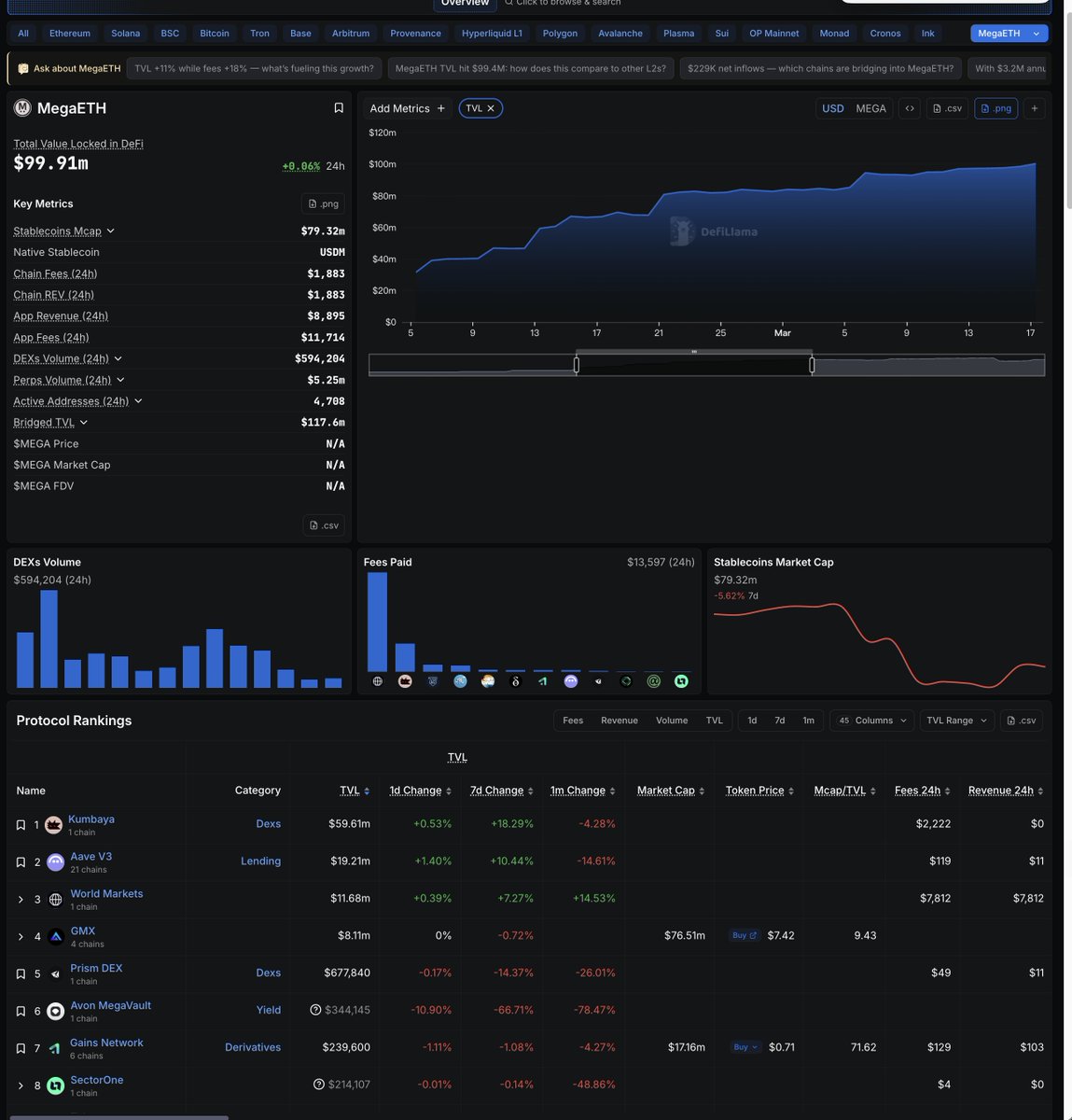Select 1m change period
The height and width of the screenshot is (1120, 1072).
(809, 721)
